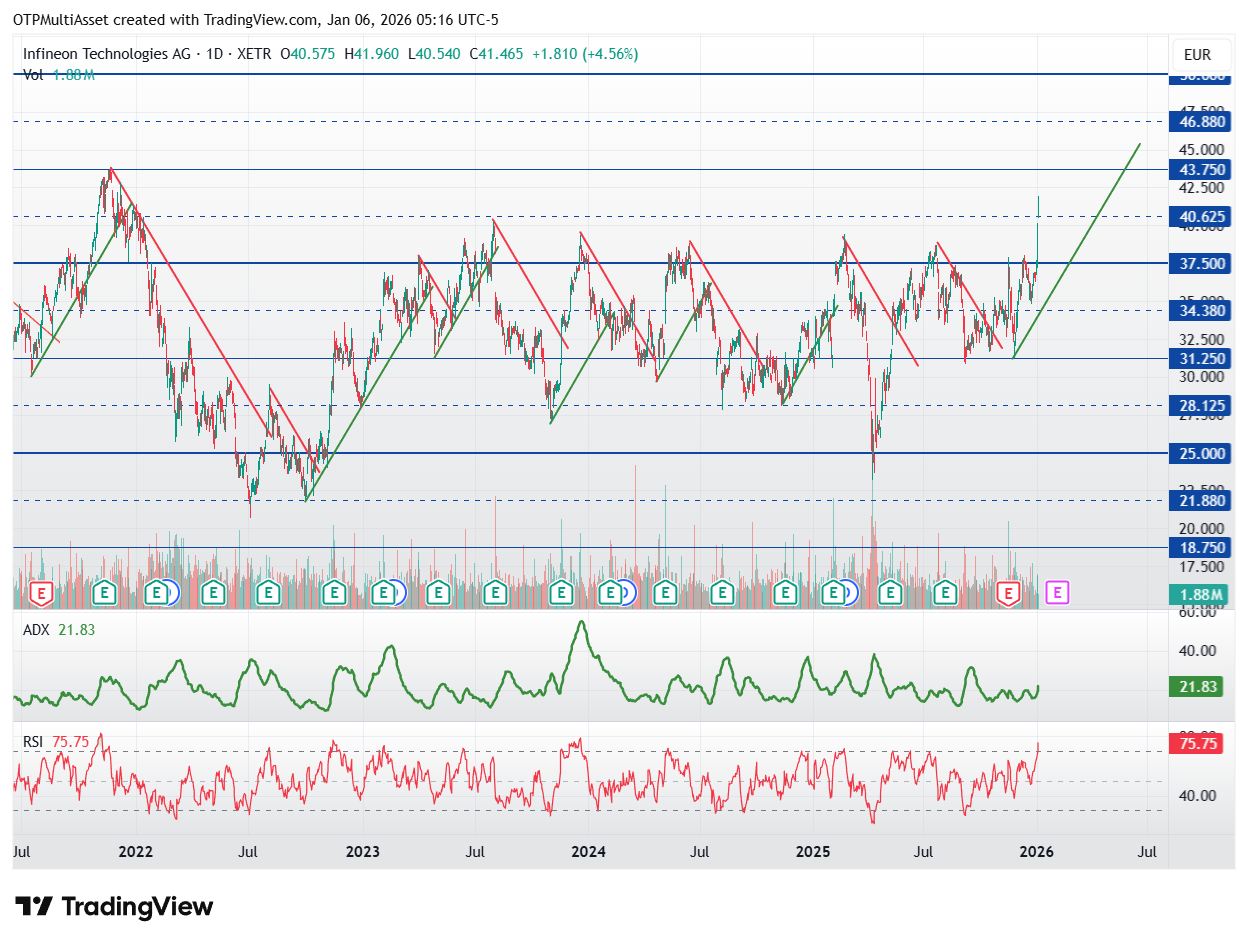Click the EUR currency label
Viewport: 1248px width, 944px height.
(1198, 55)
